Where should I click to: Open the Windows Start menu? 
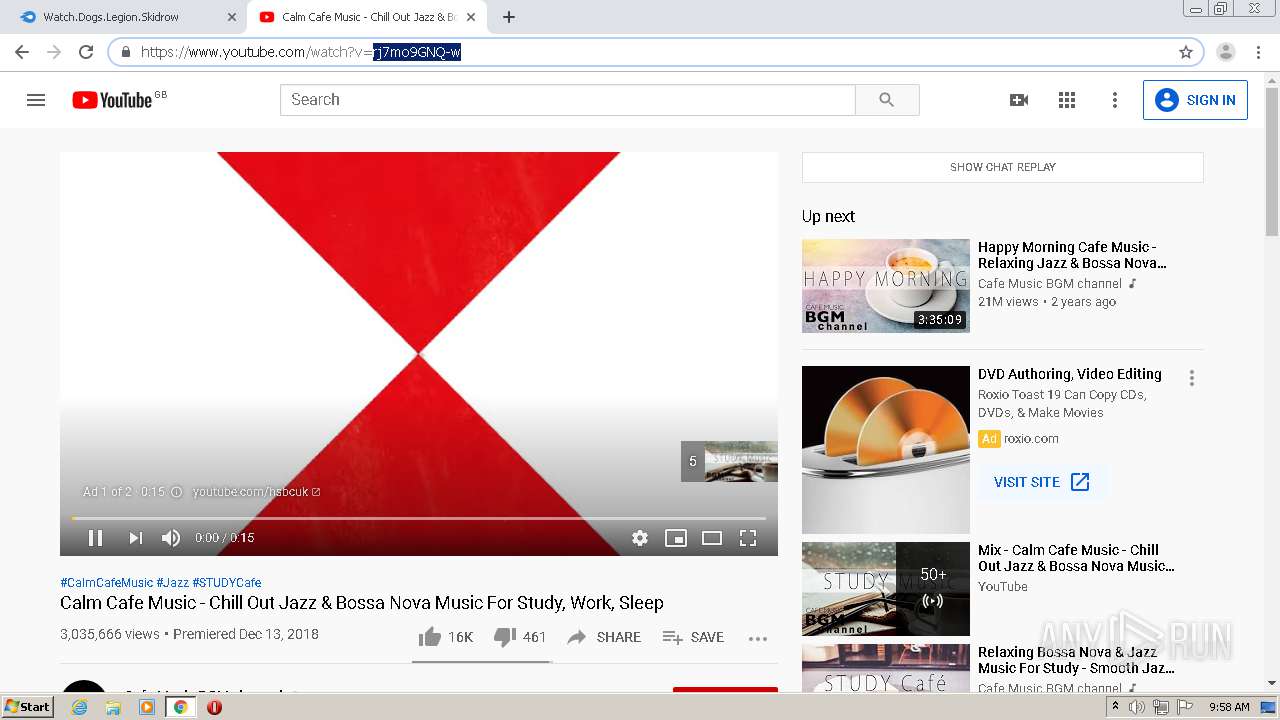pyautogui.click(x=28, y=707)
